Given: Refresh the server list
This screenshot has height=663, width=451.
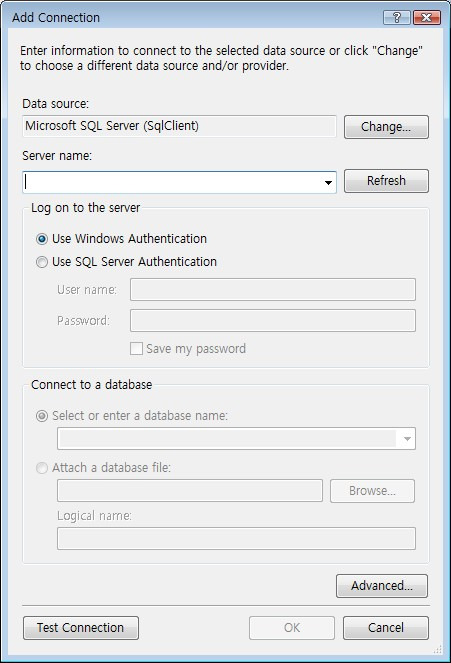Looking at the screenshot, I should point(386,181).
